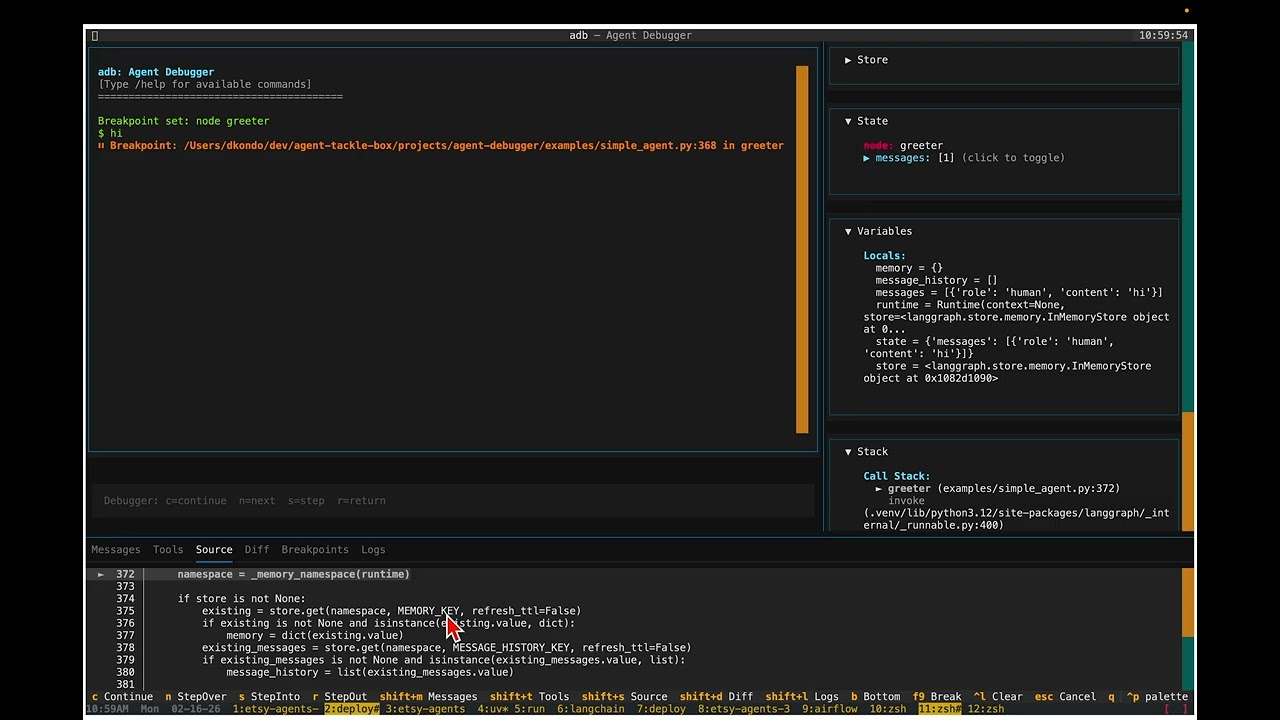Select tmux window 2:deploy
This screenshot has height=720, width=1280.
point(352,709)
